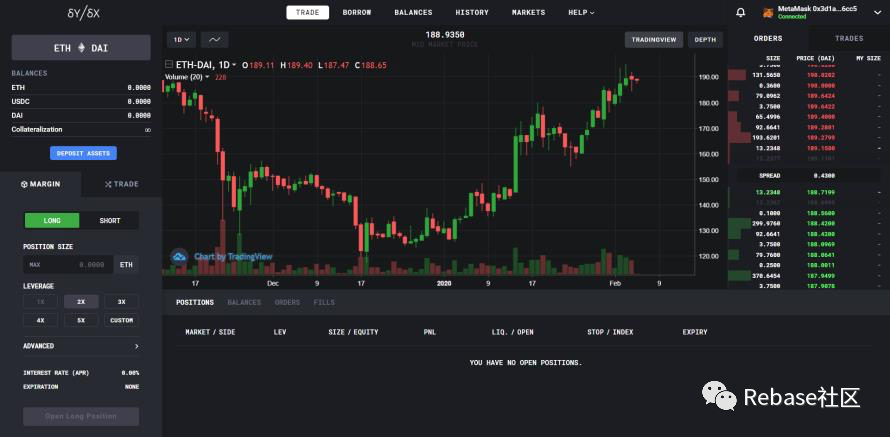Image resolution: width=890 pixels, height=437 pixels.
Task: Show the FILLS tab
Action: pyautogui.click(x=324, y=302)
